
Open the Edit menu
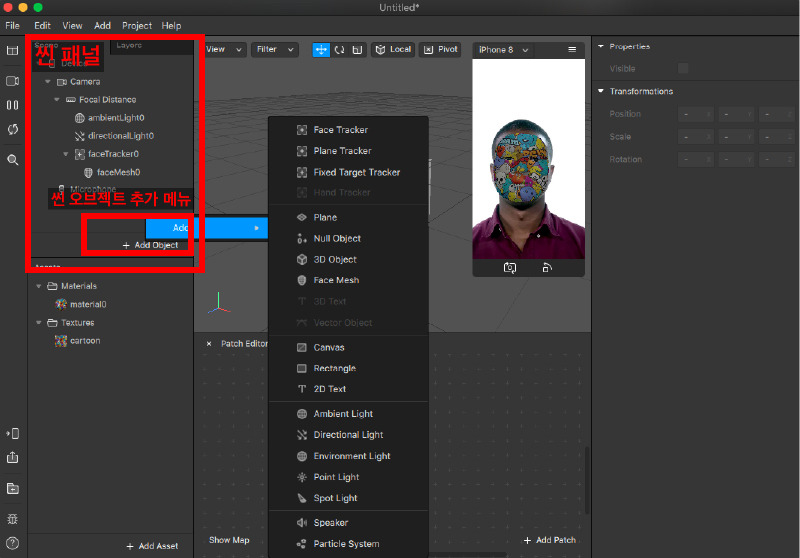coord(42,26)
